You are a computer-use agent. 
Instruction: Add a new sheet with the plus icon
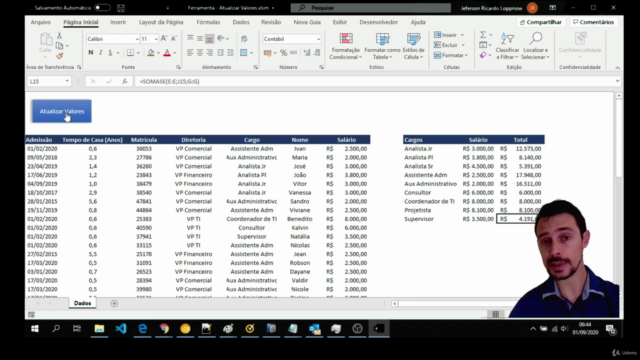(x=114, y=303)
